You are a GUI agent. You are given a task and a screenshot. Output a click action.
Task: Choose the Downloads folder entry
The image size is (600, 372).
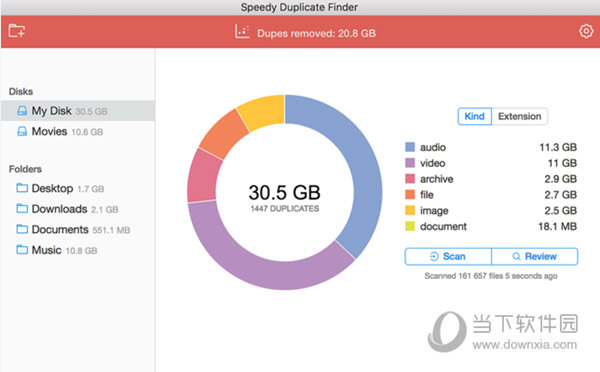pyautogui.click(x=78, y=209)
